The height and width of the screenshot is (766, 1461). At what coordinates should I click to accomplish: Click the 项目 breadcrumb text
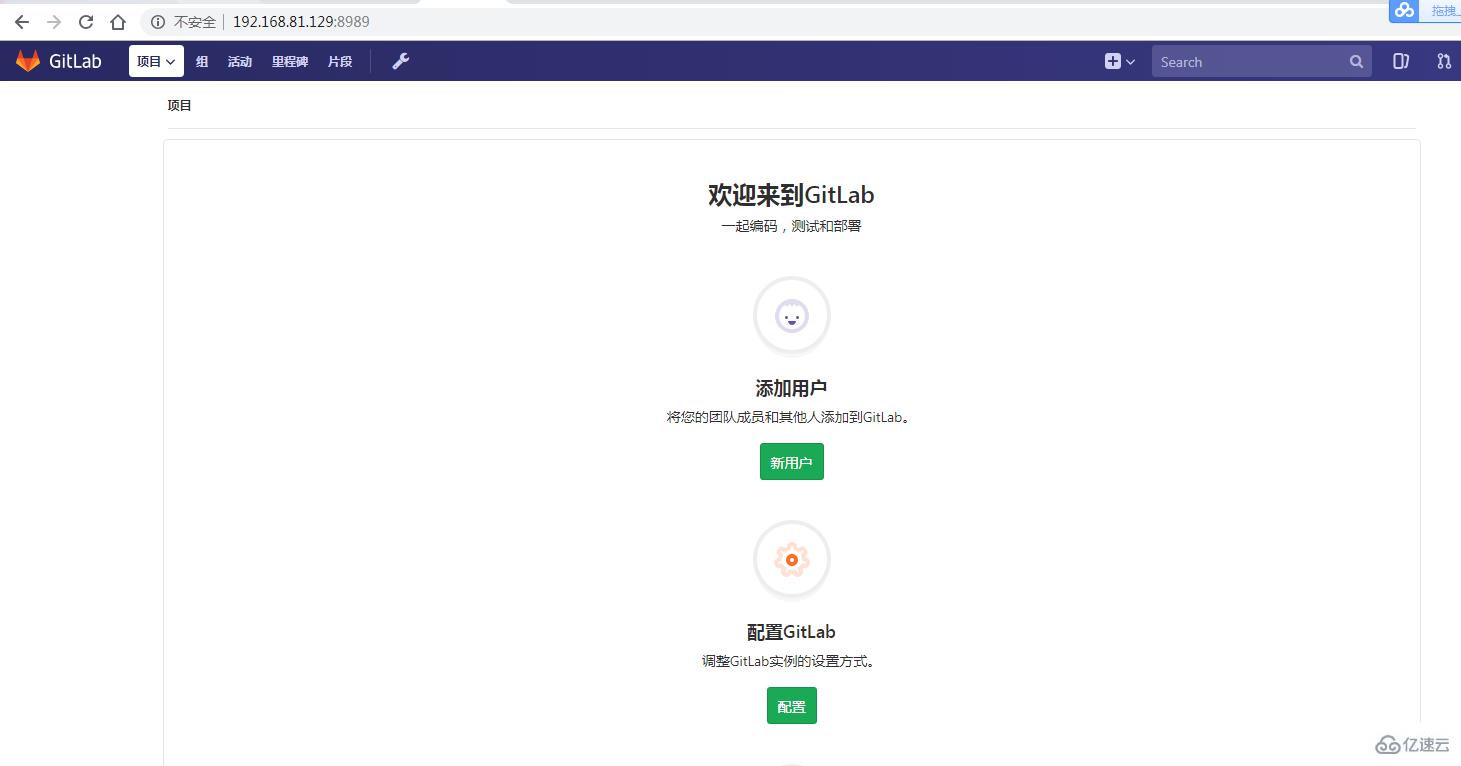click(x=179, y=105)
